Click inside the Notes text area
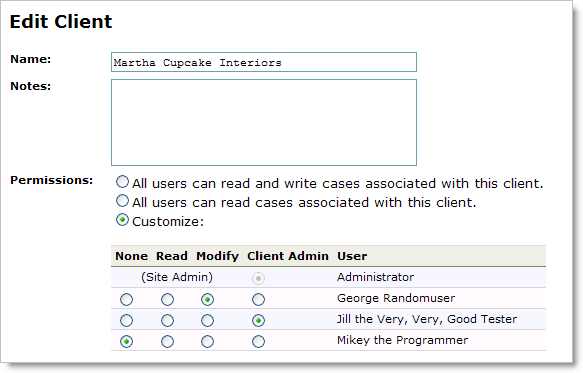 (x=264, y=122)
